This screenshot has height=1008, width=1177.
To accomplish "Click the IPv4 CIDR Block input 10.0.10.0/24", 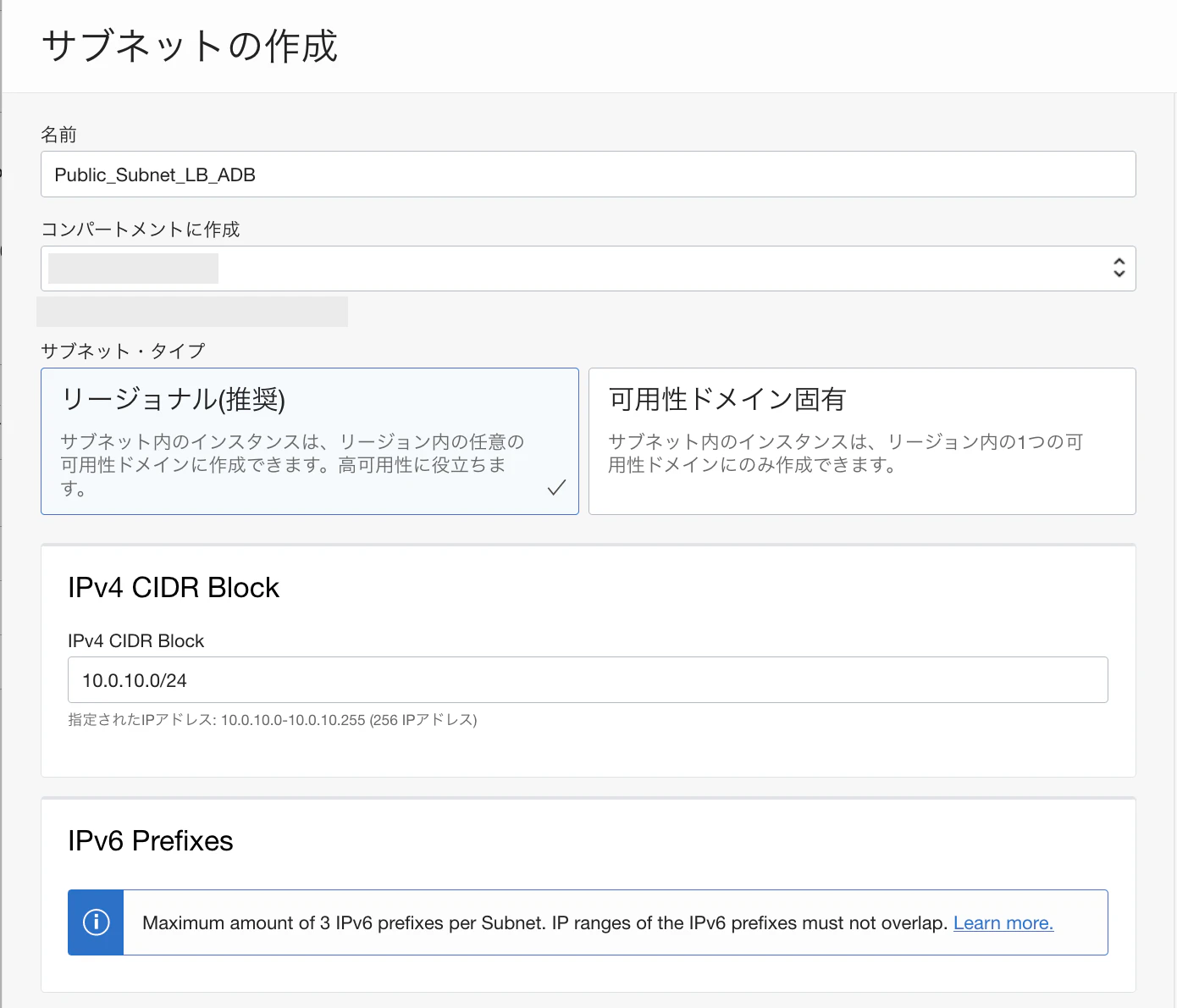I will (x=588, y=679).
